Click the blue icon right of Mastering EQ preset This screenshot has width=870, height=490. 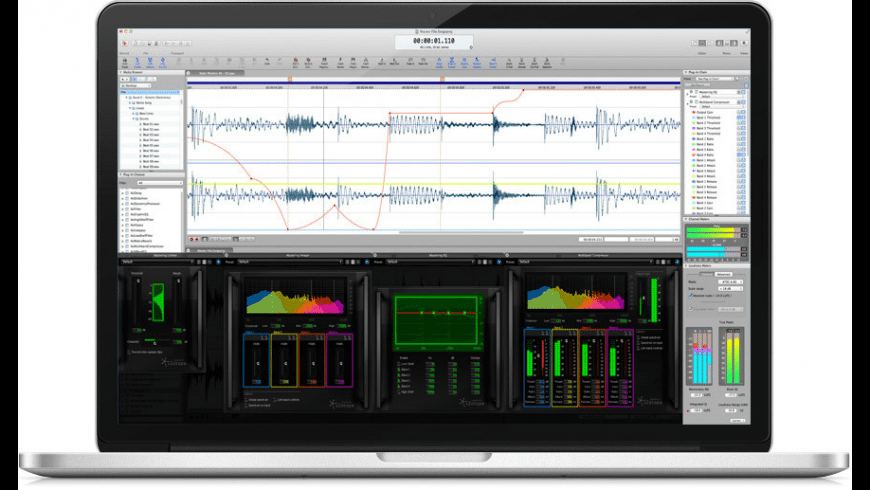[x=499, y=261]
